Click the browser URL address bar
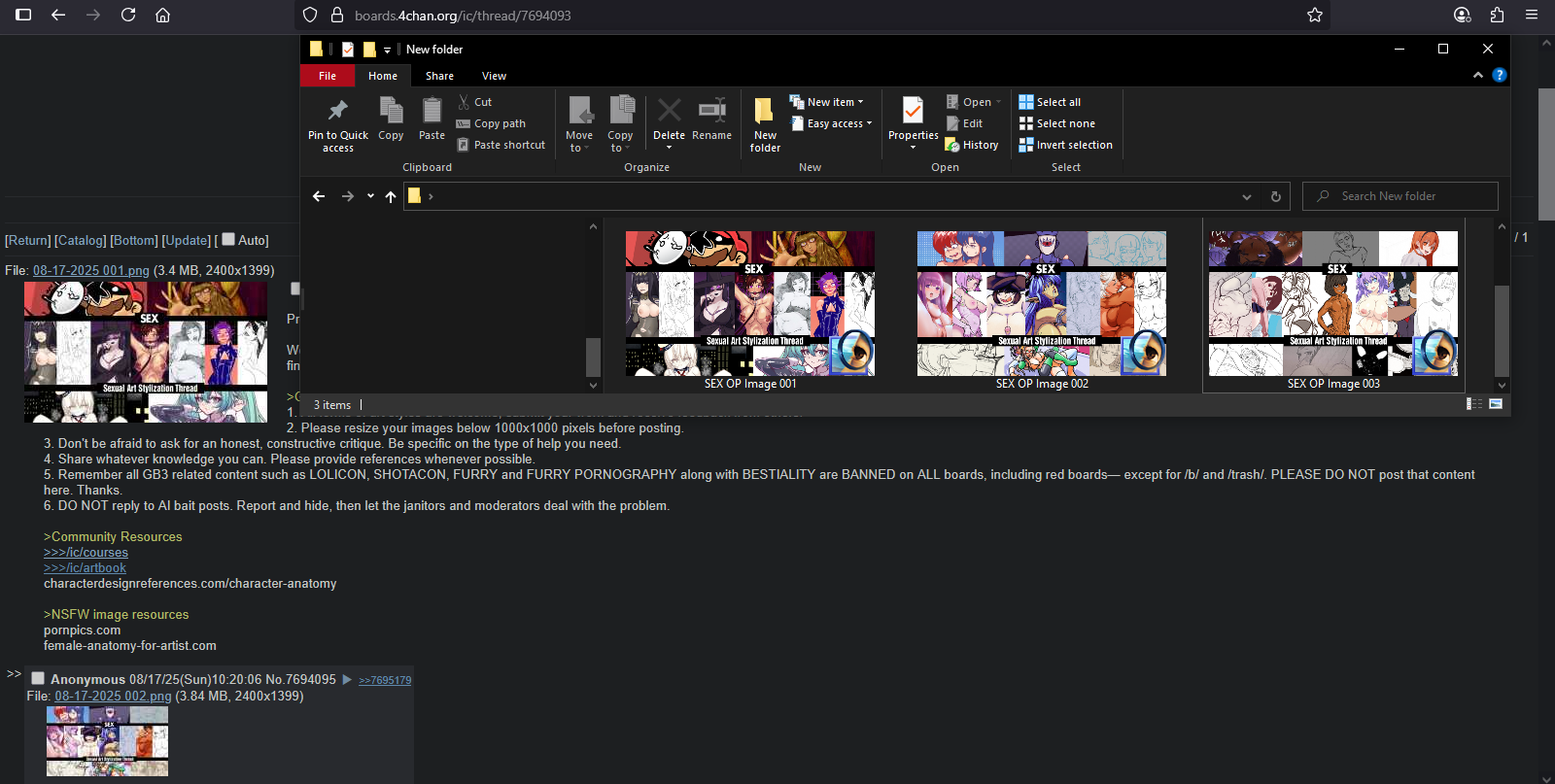Image resolution: width=1555 pixels, height=784 pixels. point(812,15)
